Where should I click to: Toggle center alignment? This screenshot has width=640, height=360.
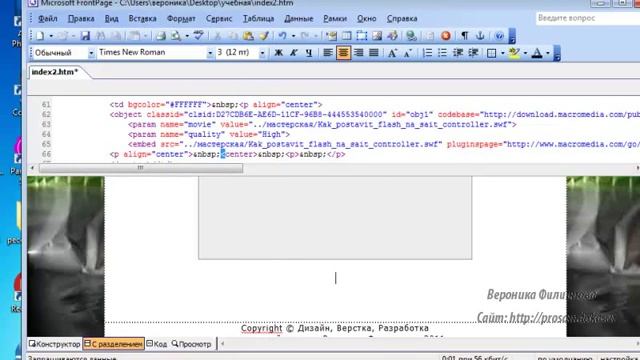click(343, 53)
